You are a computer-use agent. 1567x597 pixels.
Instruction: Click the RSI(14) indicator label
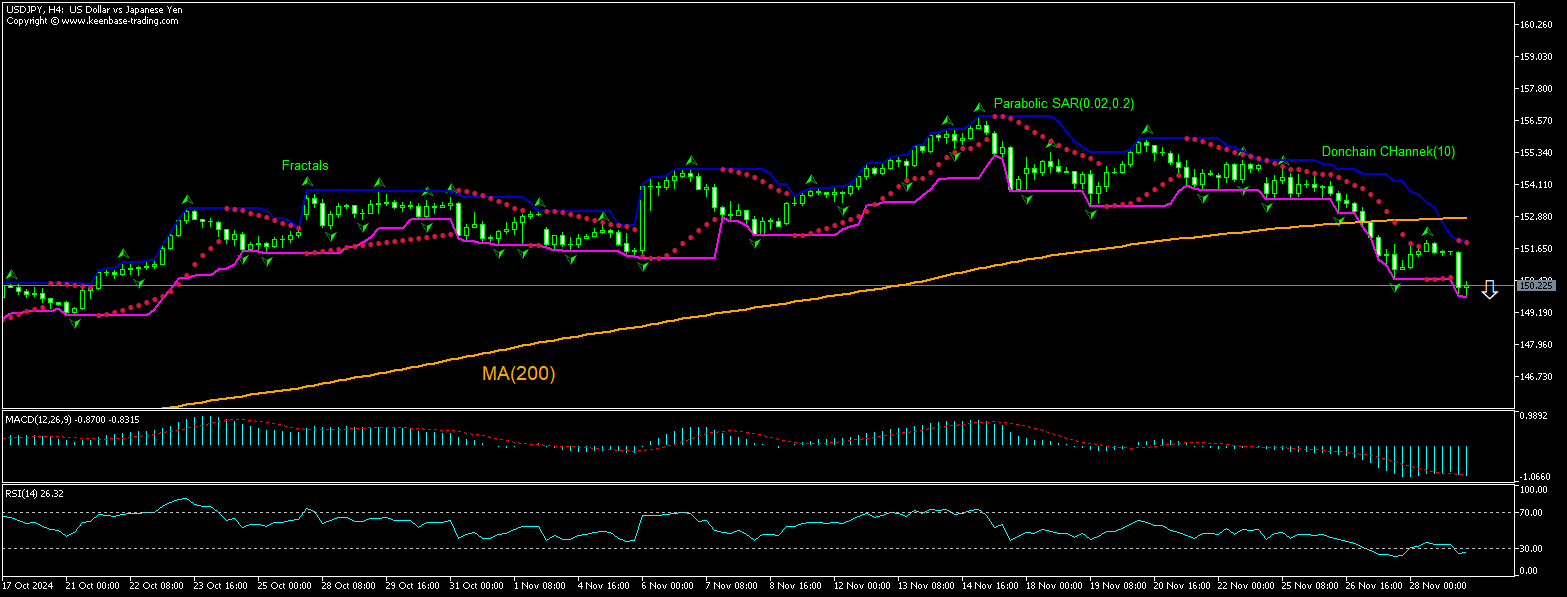point(21,493)
